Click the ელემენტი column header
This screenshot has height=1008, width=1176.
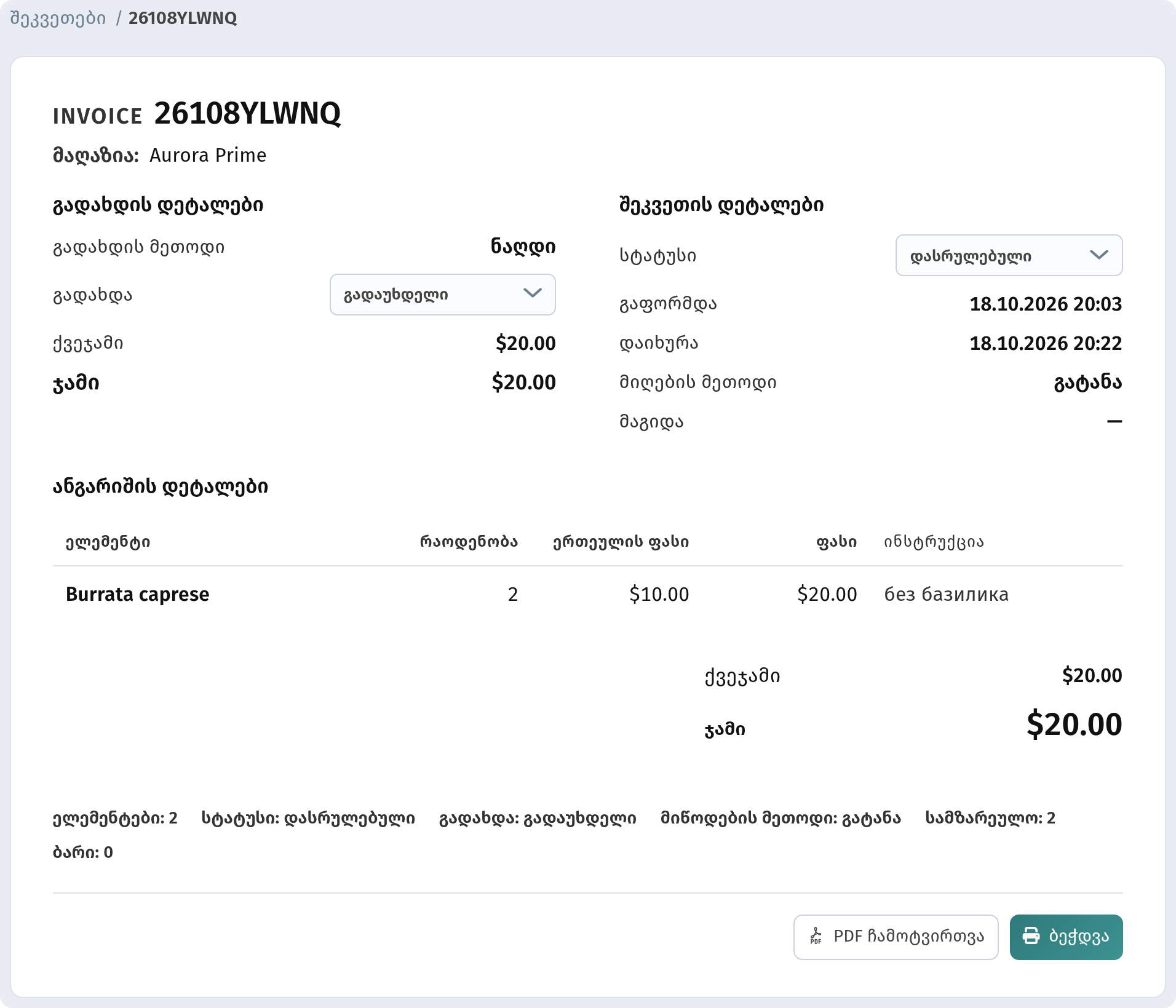point(108,542)
